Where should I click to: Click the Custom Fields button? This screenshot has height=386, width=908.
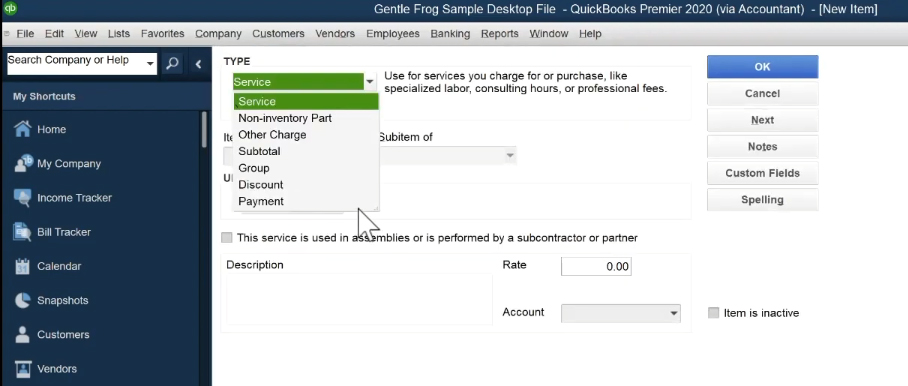coord(762,173)
